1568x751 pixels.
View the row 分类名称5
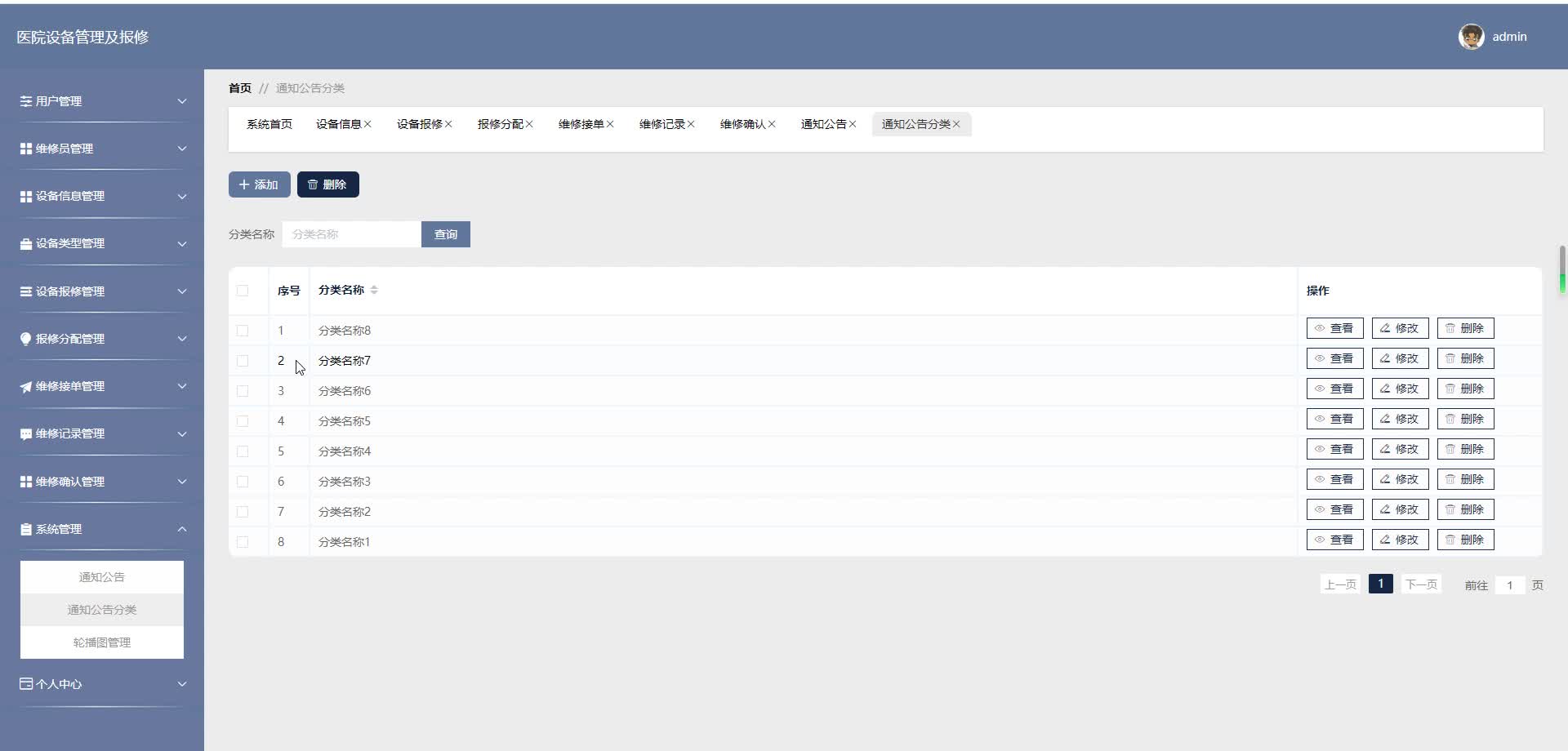[1334, 419]
